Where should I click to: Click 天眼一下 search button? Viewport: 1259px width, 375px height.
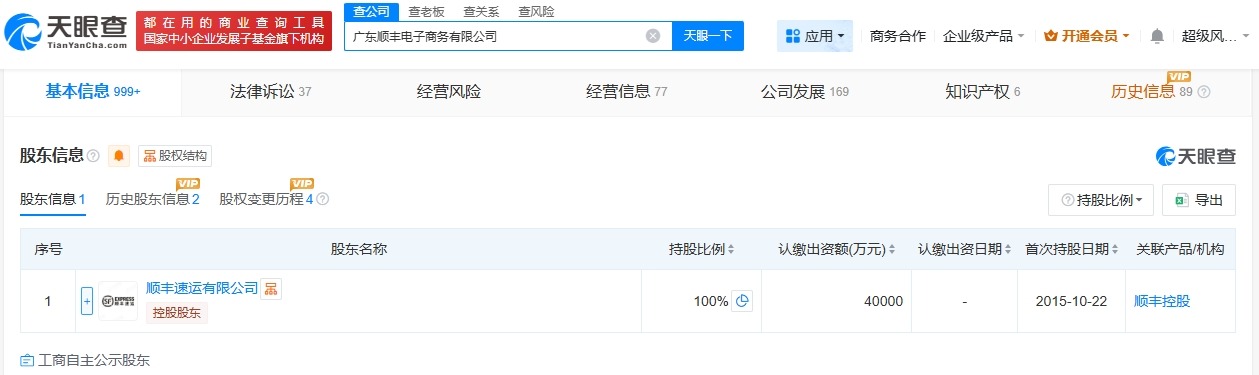coord(708,36)
